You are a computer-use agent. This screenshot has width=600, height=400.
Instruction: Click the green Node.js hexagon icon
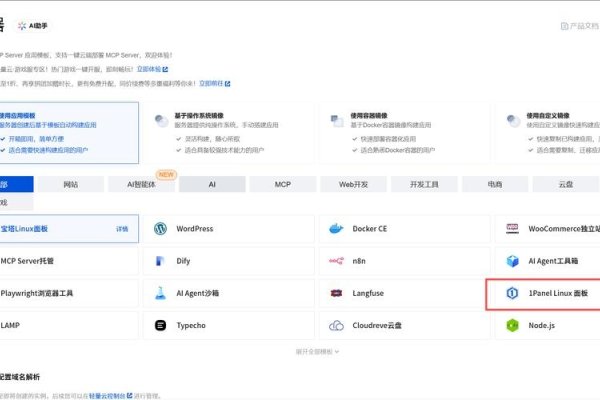512,325
